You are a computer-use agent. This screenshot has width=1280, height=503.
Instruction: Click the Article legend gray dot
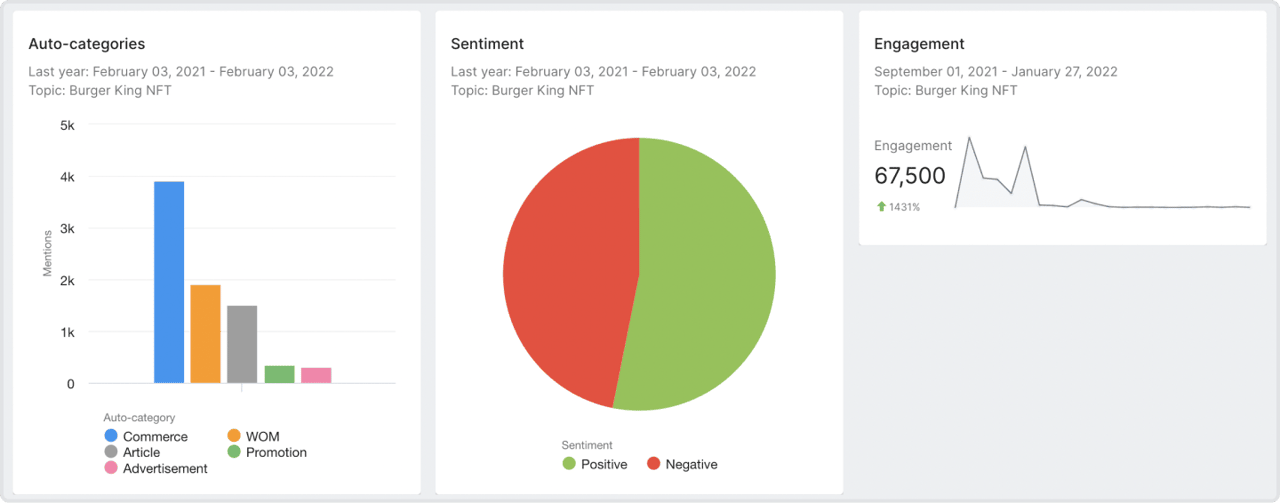click(111, 452)
